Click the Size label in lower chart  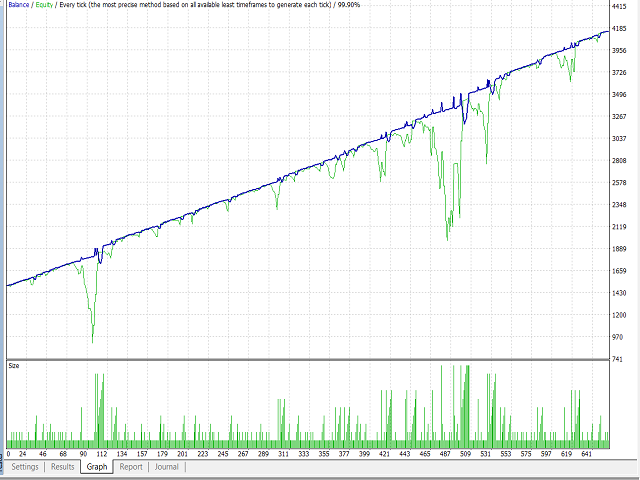click(x=13, y=366)
